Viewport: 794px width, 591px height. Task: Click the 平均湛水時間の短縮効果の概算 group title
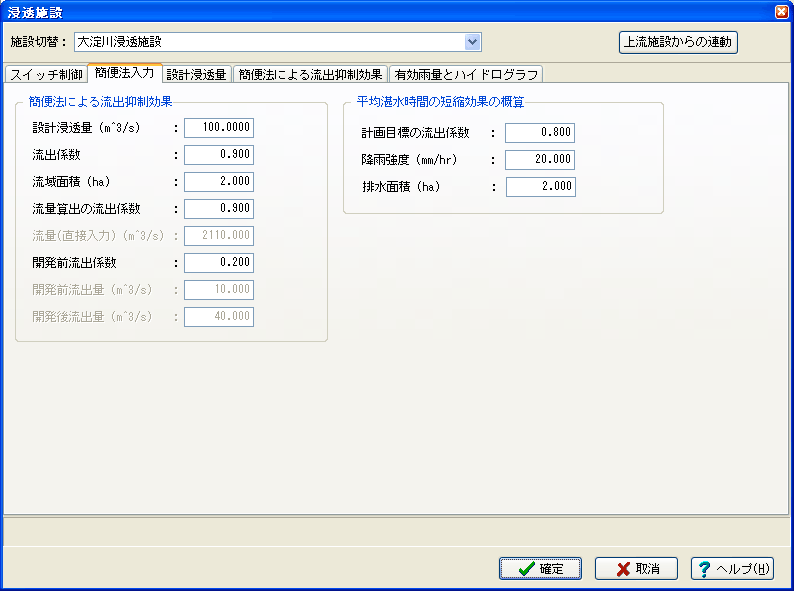440,102
